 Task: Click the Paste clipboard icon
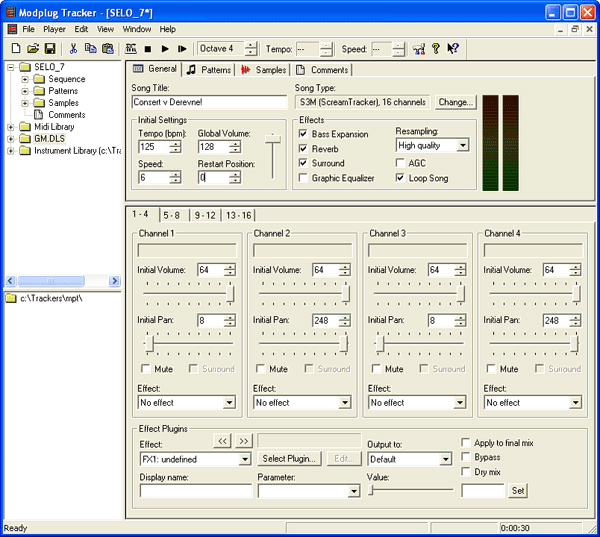107,48
